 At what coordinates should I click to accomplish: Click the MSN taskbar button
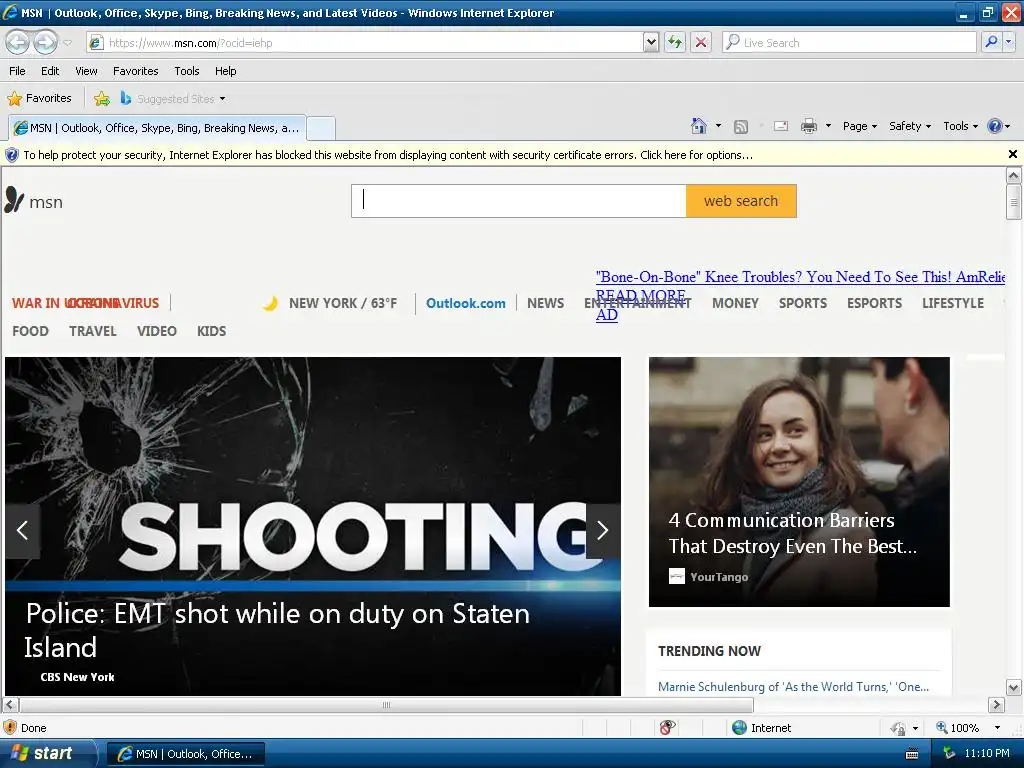point(185,754)
